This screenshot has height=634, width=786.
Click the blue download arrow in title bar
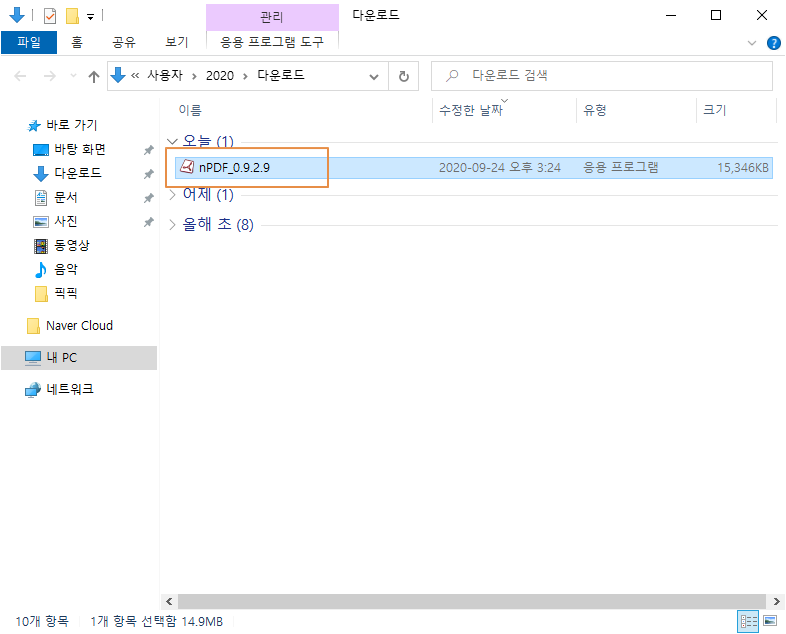tap(17, 16)
